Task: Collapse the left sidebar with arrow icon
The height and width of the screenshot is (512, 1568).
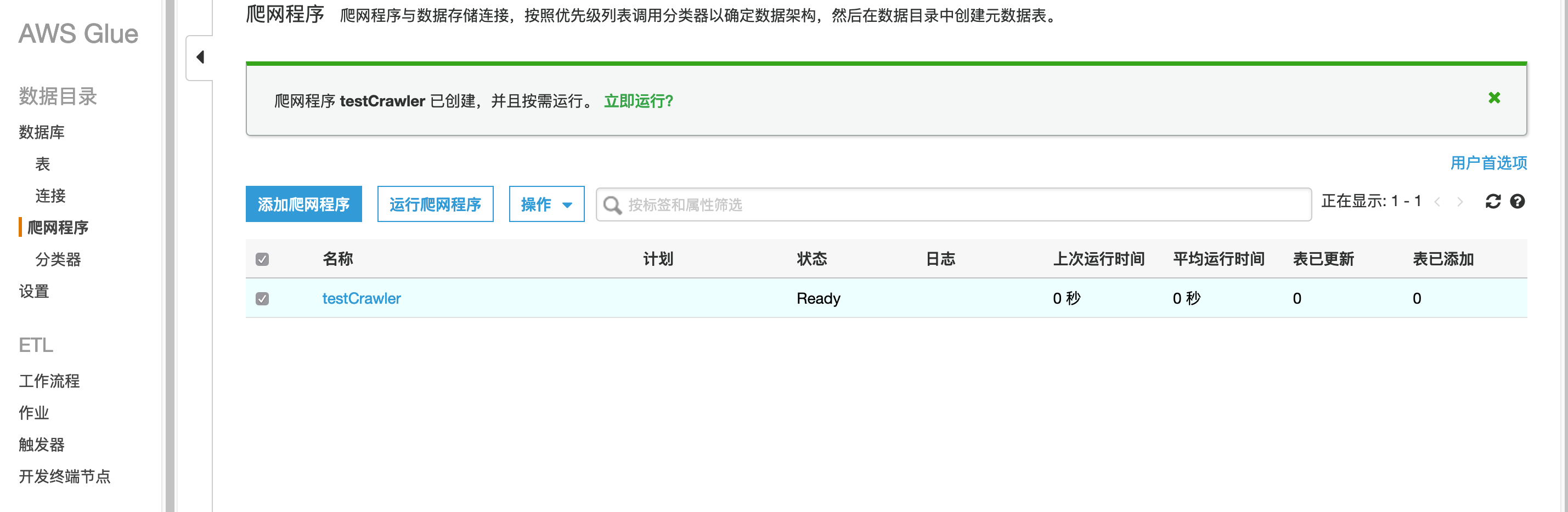Action: 200,58
